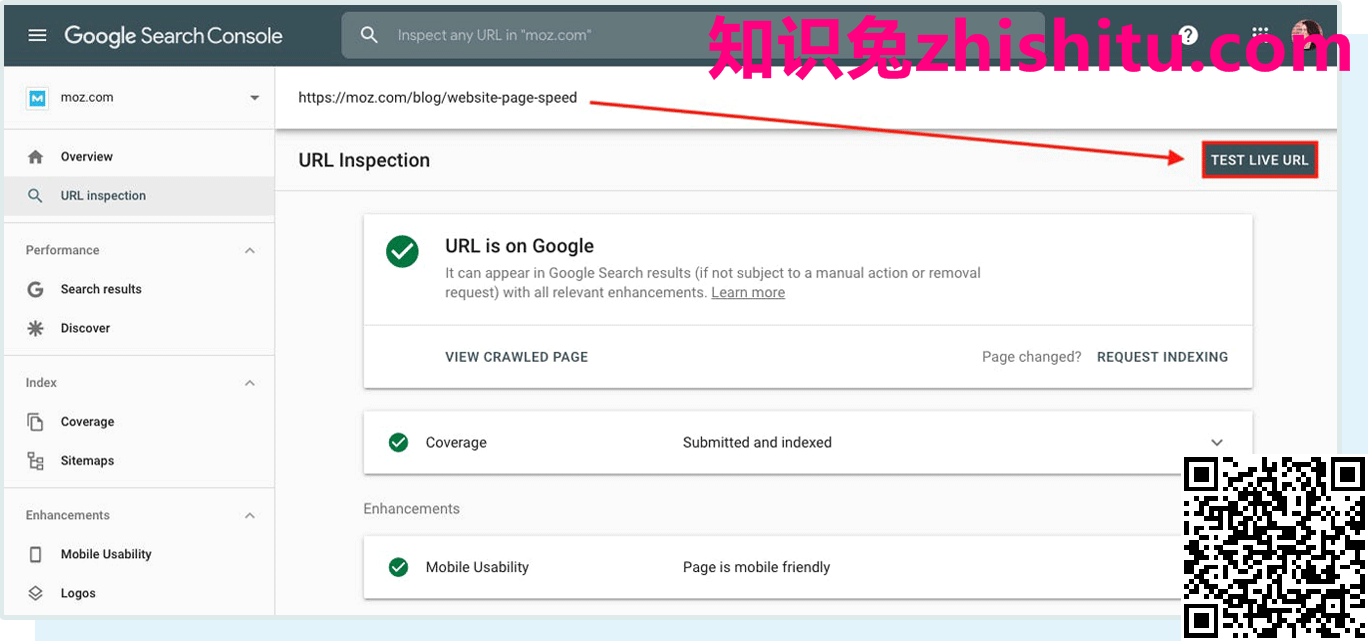Viewport: 1368px width, 641px height.
Task: Click the 'URL is on Google' heading
Action: pos(519,246)
